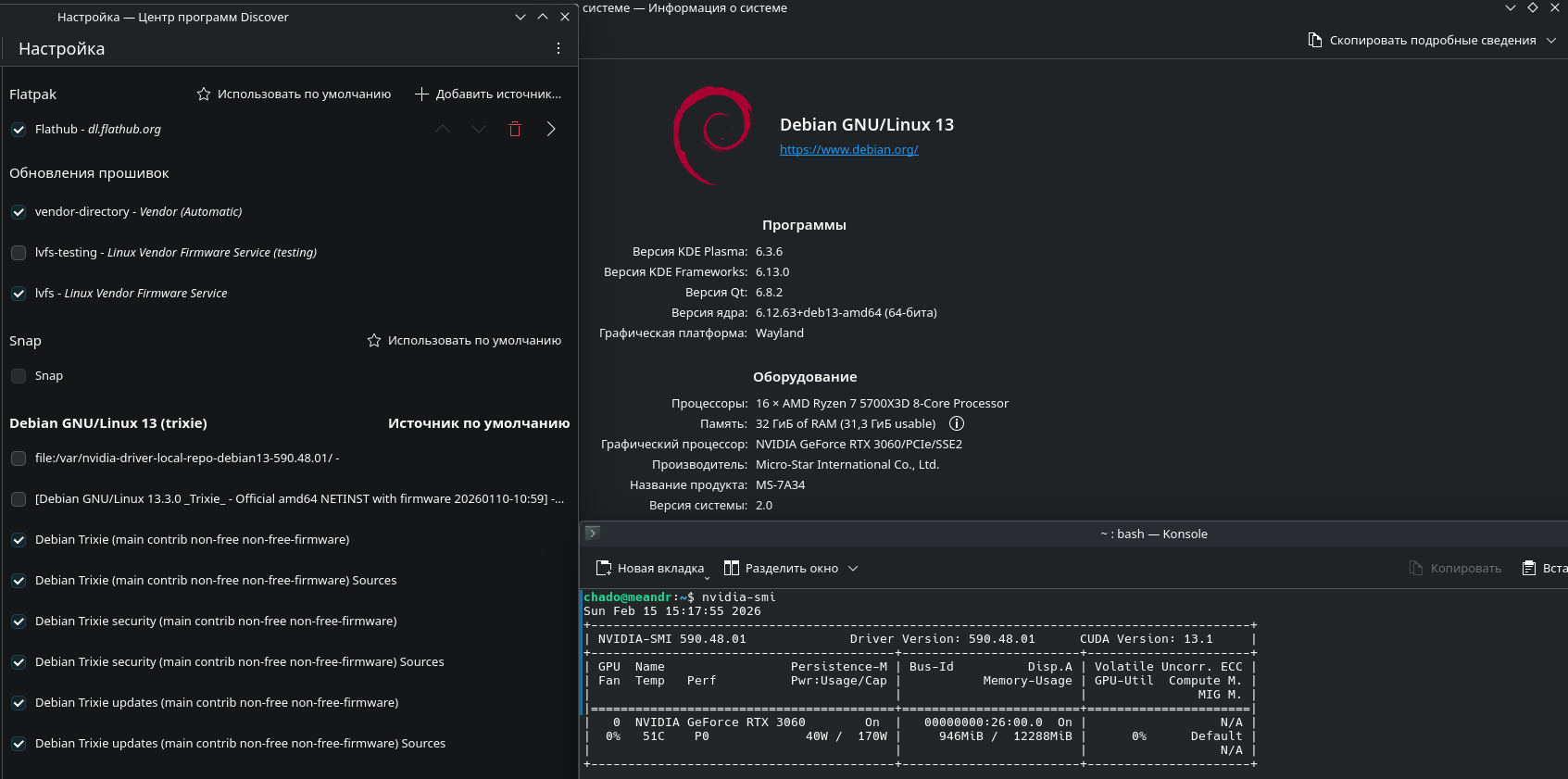Uncheck vendor-directory firmware source
The width and height of the screenshot is (1568, 779).
pos(19,212)
